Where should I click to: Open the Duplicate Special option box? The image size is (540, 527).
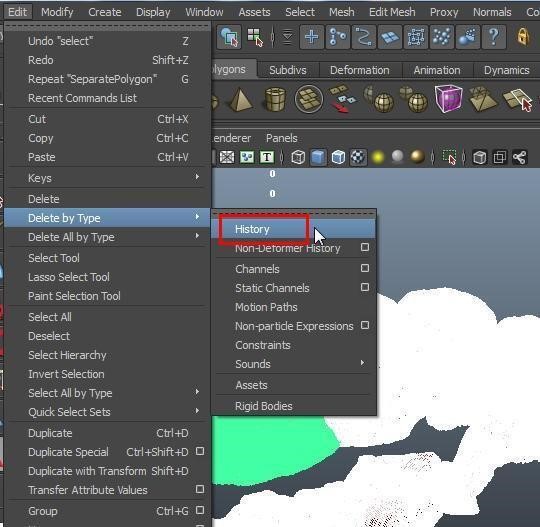coord(200,451)
